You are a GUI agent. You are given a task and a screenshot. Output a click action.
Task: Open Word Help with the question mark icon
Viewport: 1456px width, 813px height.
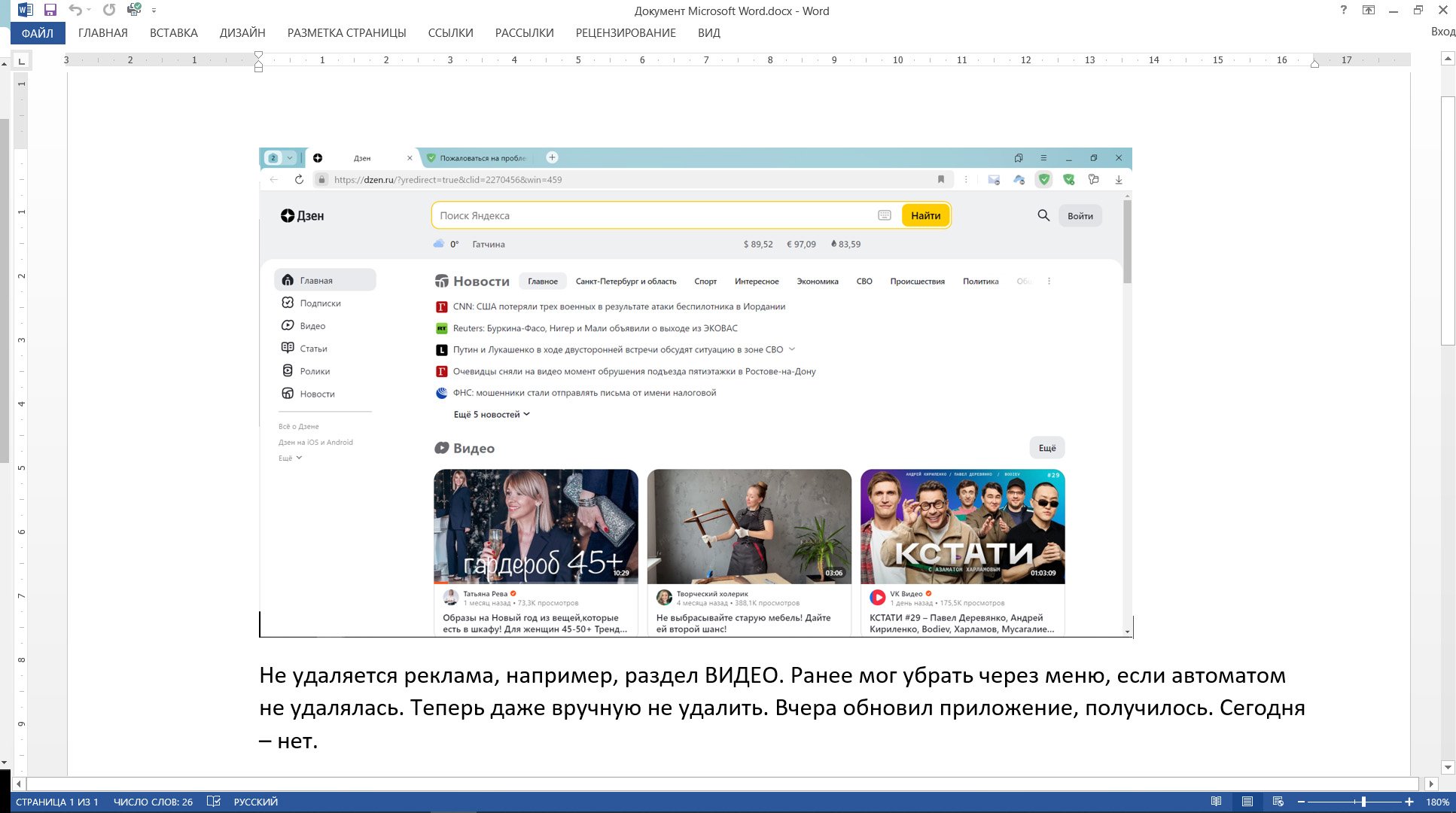(x=1342, y=10)
